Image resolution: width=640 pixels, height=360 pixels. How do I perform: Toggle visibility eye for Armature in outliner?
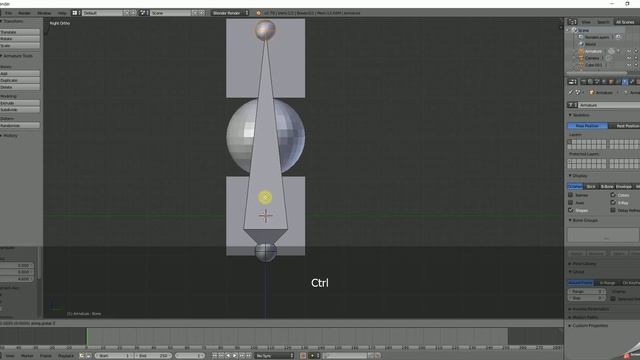pos(629,51)
